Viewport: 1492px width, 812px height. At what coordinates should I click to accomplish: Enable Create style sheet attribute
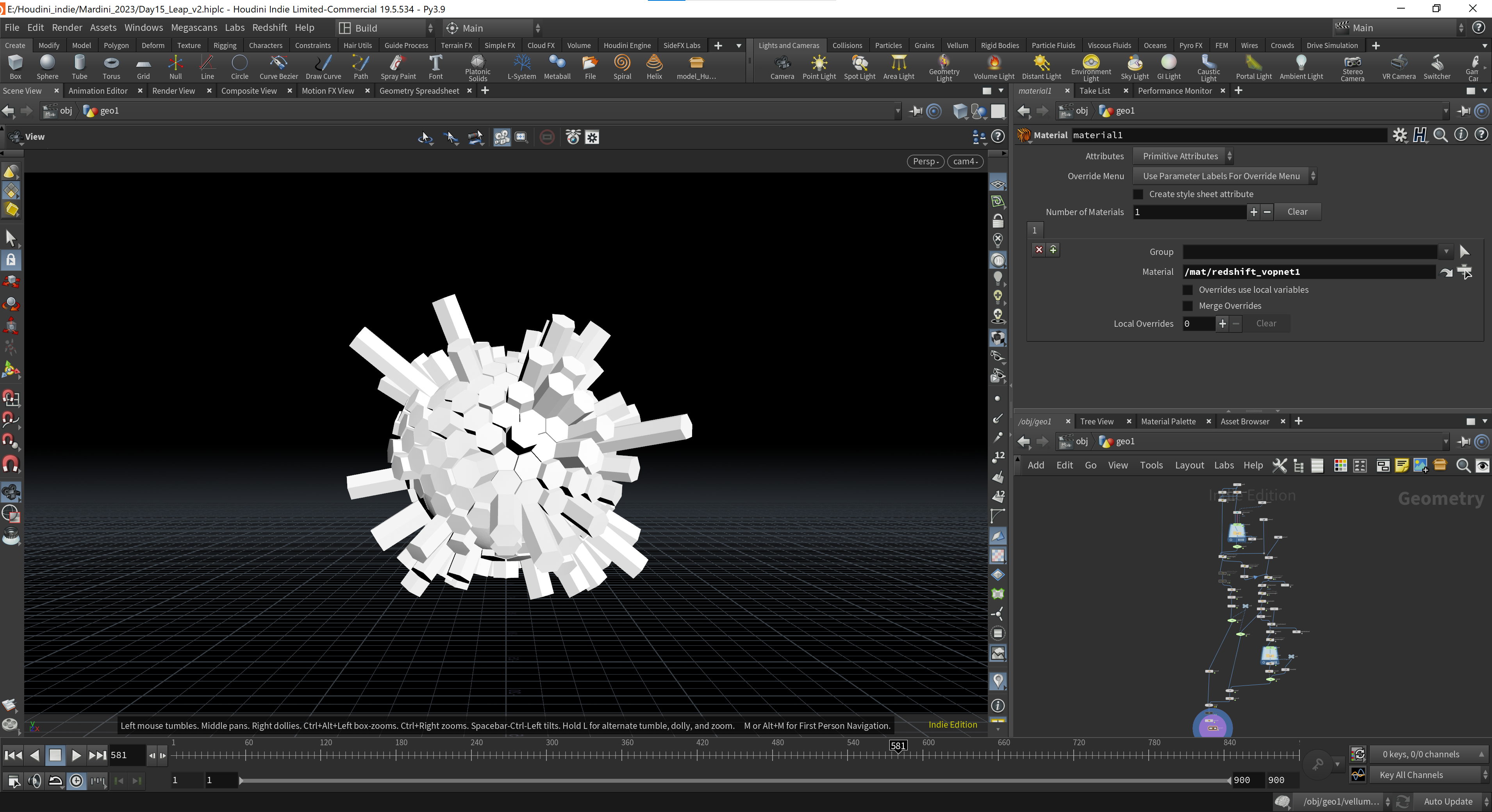coord(1138,194)
